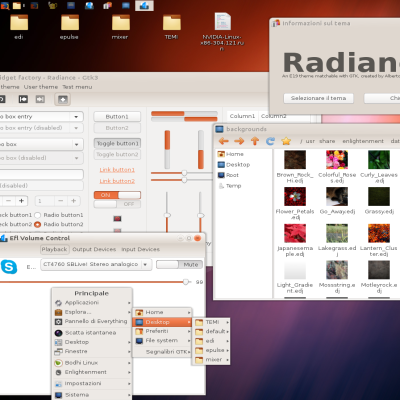
Task: Select the Colorful_Roses.edj thumbnail
Action: pos(337,160)
